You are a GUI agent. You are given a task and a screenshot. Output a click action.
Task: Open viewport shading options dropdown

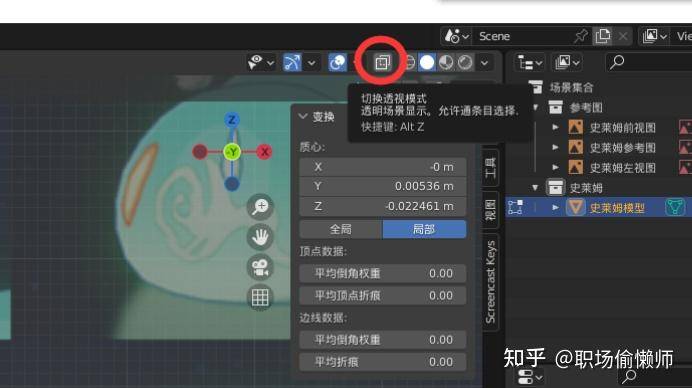(x=485, y=63)
